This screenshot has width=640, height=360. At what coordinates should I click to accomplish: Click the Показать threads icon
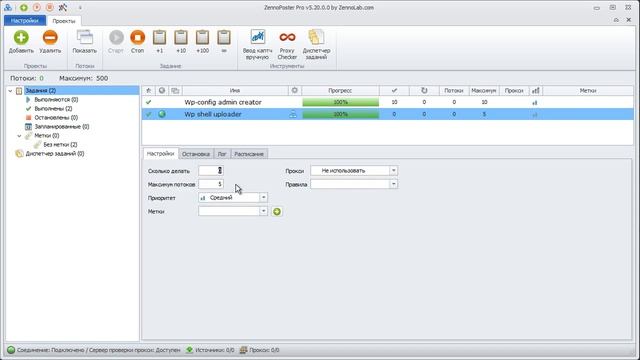84,38
